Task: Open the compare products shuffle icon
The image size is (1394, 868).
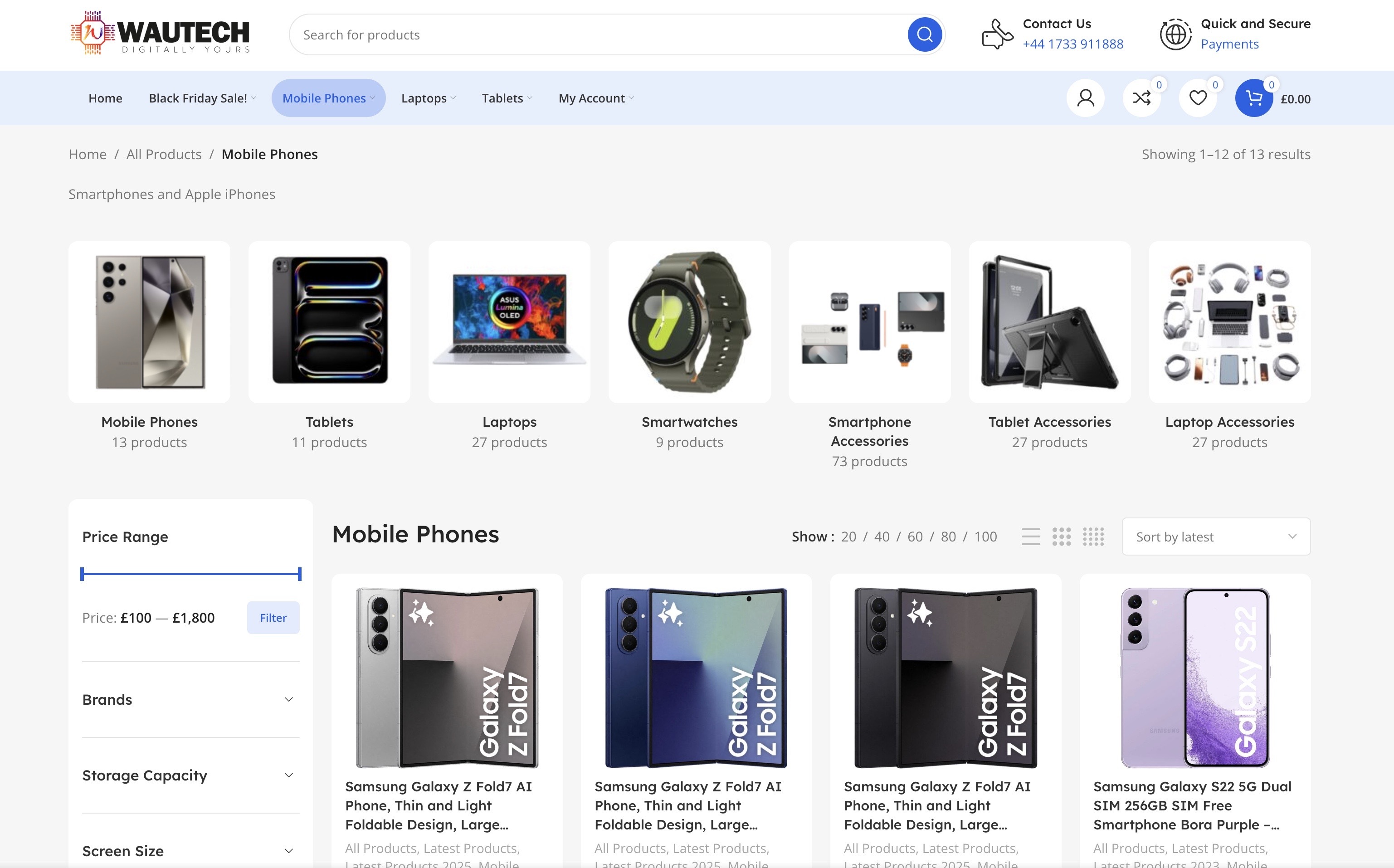Action: (x=1141, y=98)
